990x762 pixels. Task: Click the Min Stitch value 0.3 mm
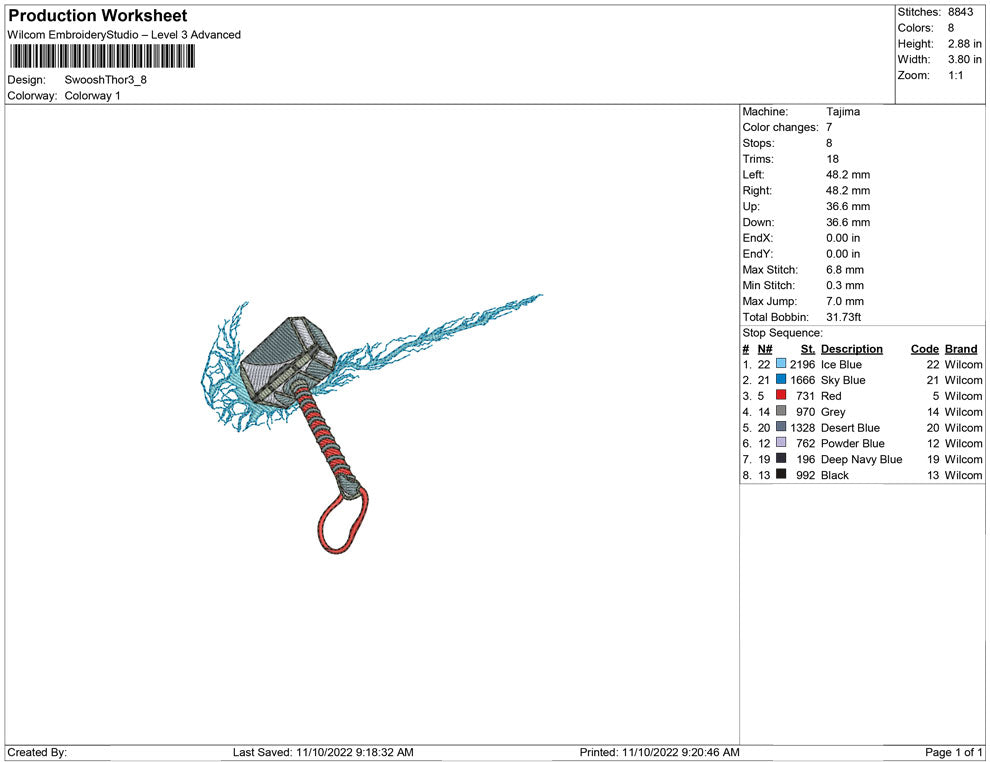(845, 285)
